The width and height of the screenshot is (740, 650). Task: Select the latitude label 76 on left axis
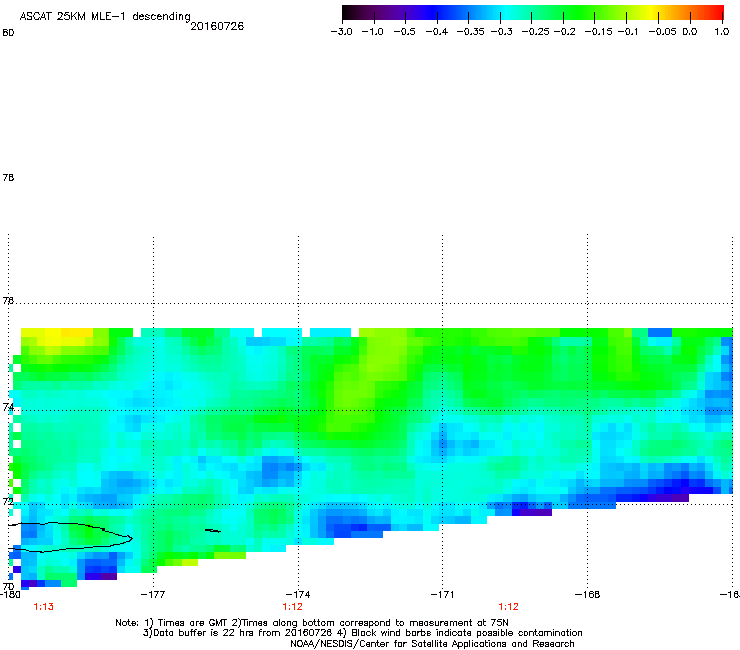click(8, 300)
